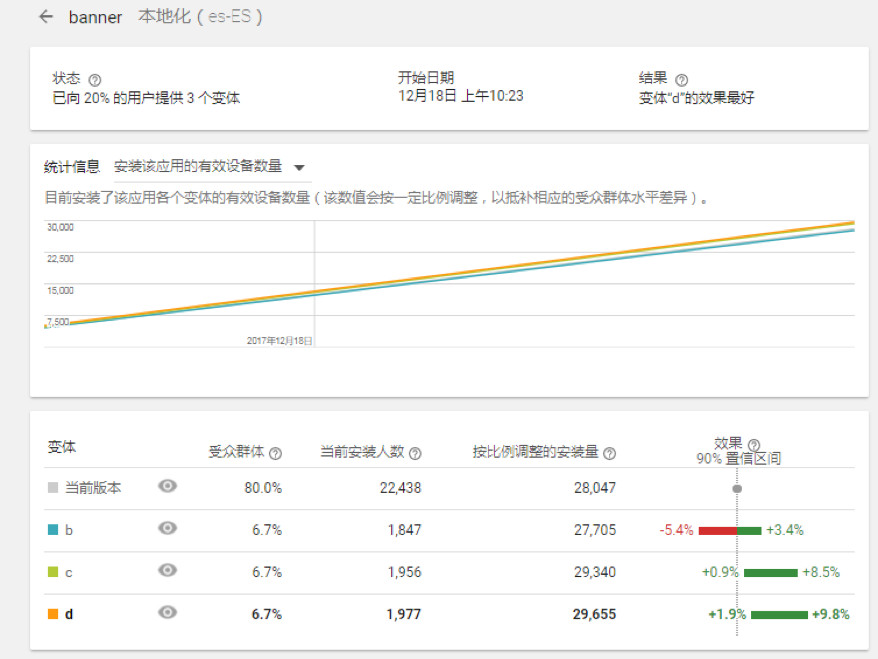Go back using the arrow beside banner
The width and height of the screenshot is (878, 659).
coord(46,17)
